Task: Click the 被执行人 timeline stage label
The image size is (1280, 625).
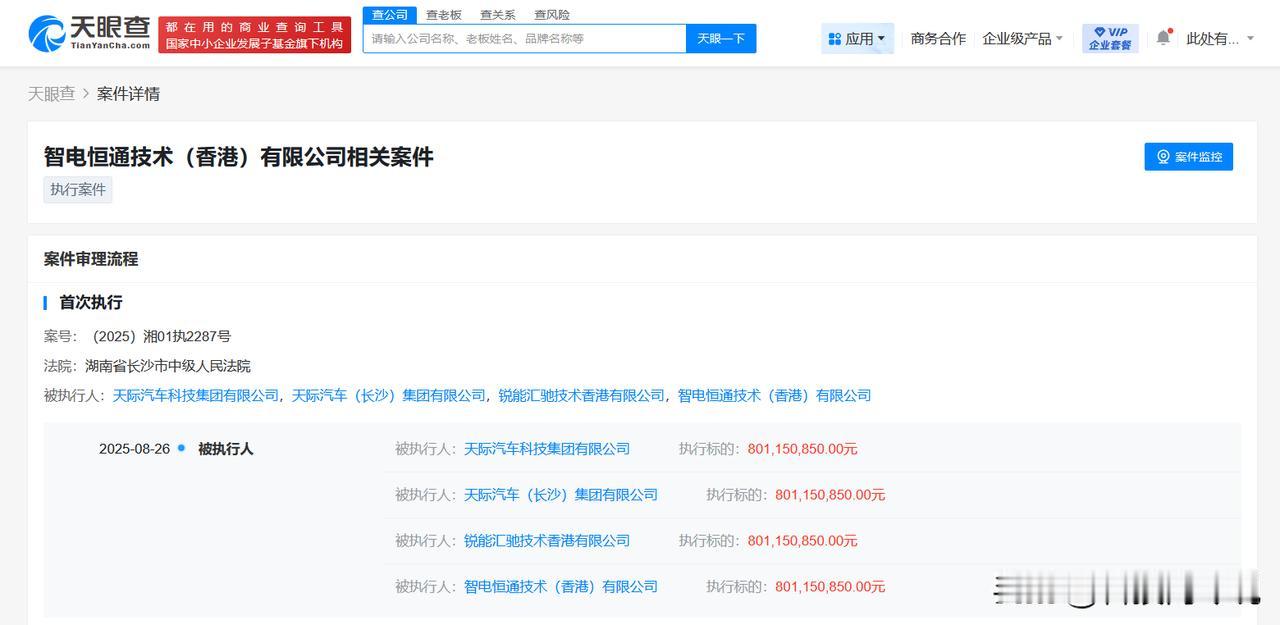Action: tap(226, 449)
